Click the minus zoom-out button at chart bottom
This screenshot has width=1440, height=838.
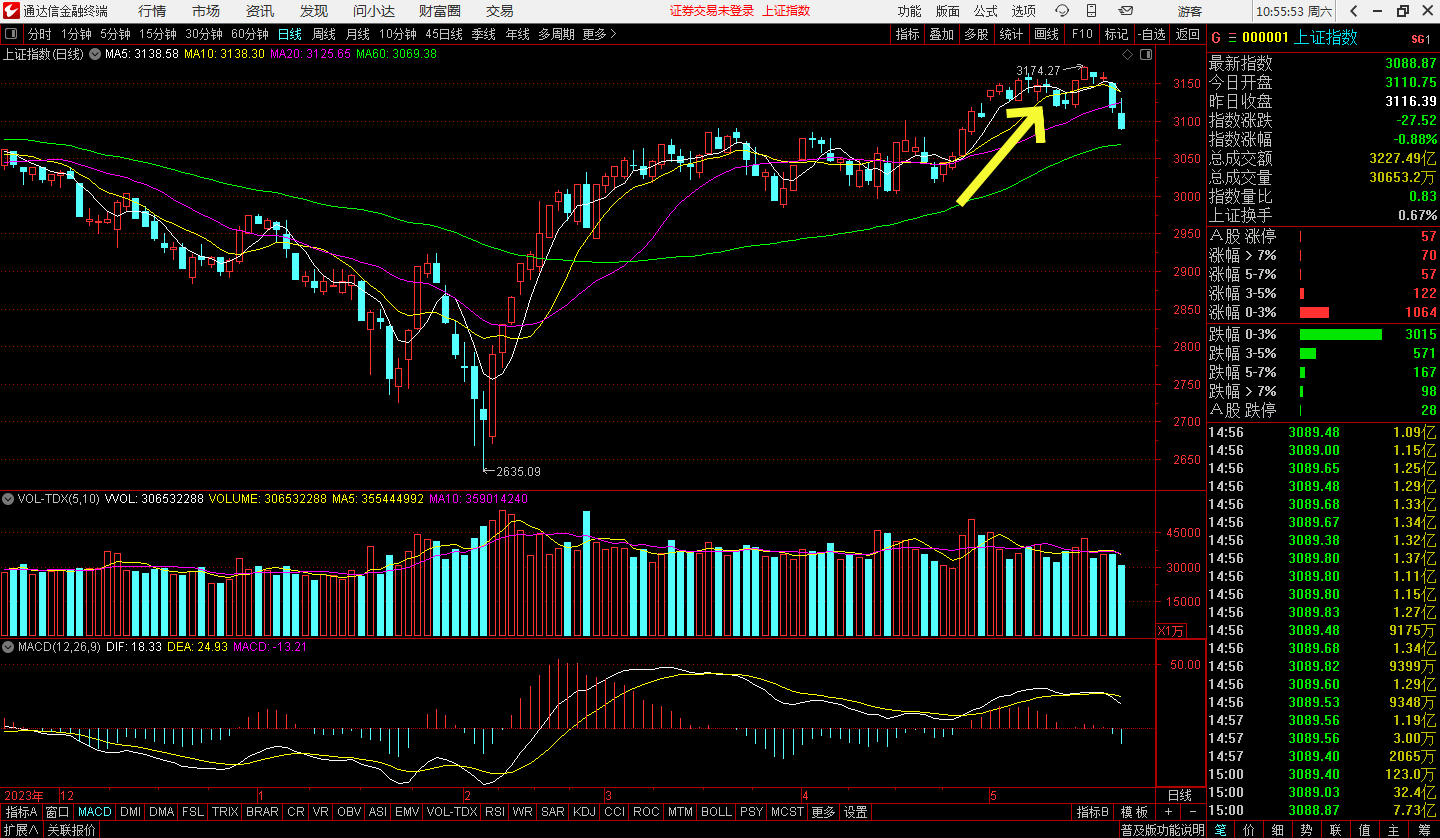pos(1191,812)
